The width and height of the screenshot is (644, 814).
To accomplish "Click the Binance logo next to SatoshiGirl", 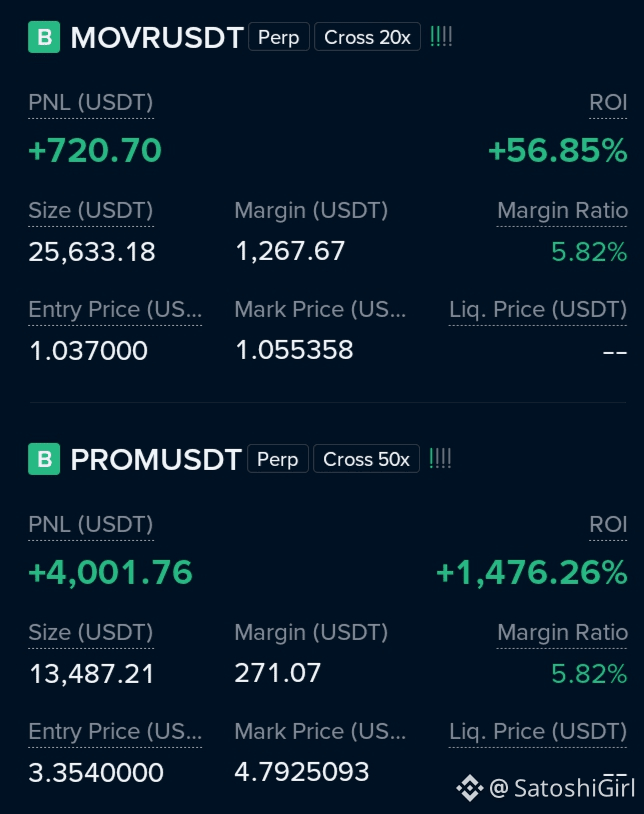I will pyautogui.click(x=470, y=788).
